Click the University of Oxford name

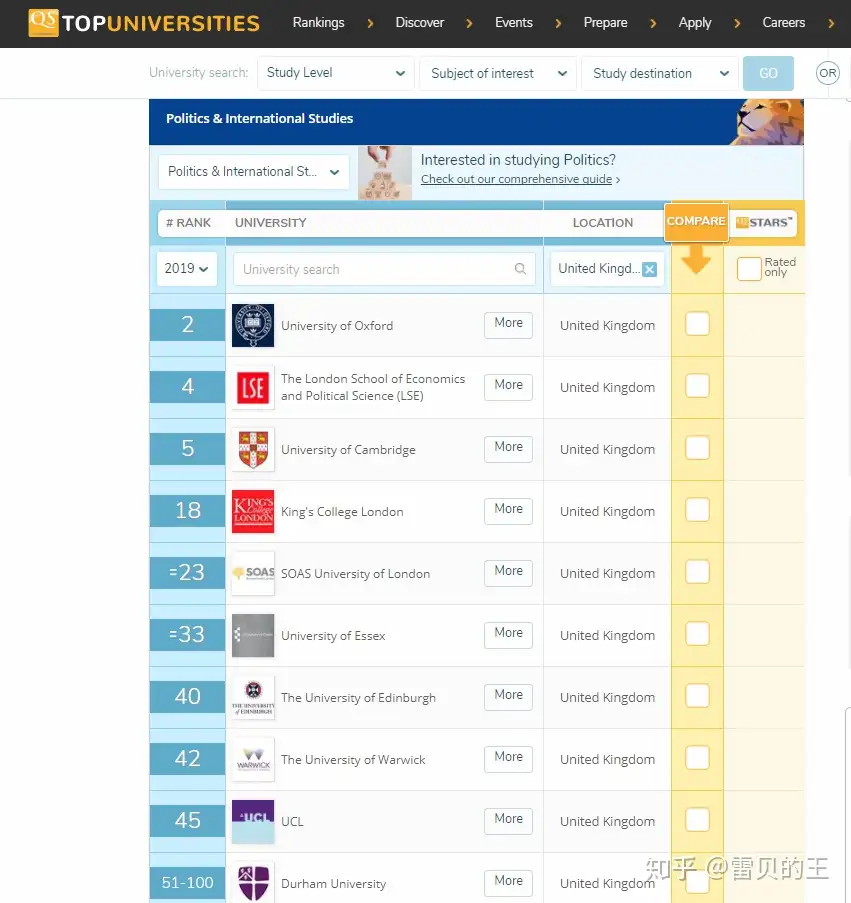[x=337, y=326]
